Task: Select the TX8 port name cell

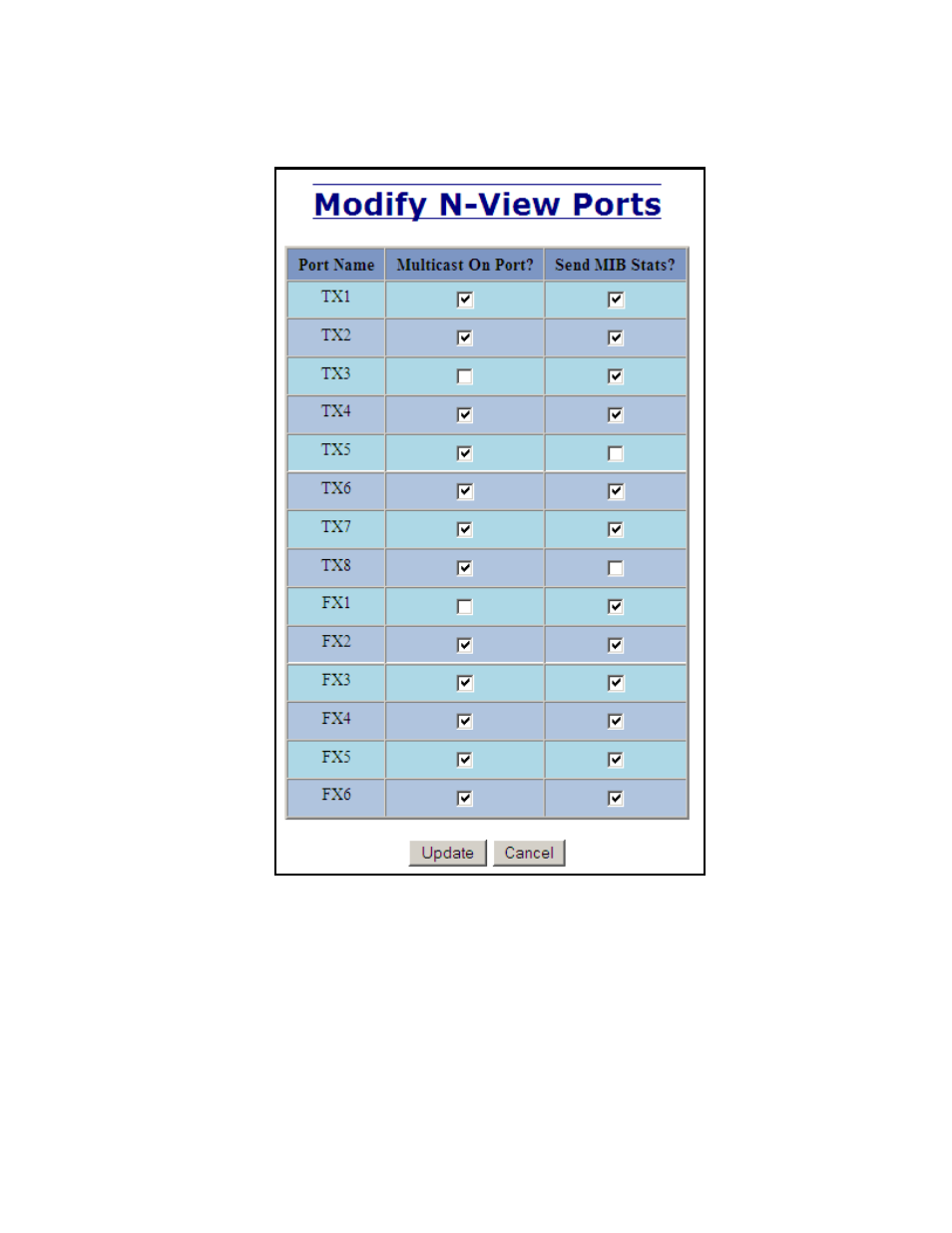Action: click(336, 568)
